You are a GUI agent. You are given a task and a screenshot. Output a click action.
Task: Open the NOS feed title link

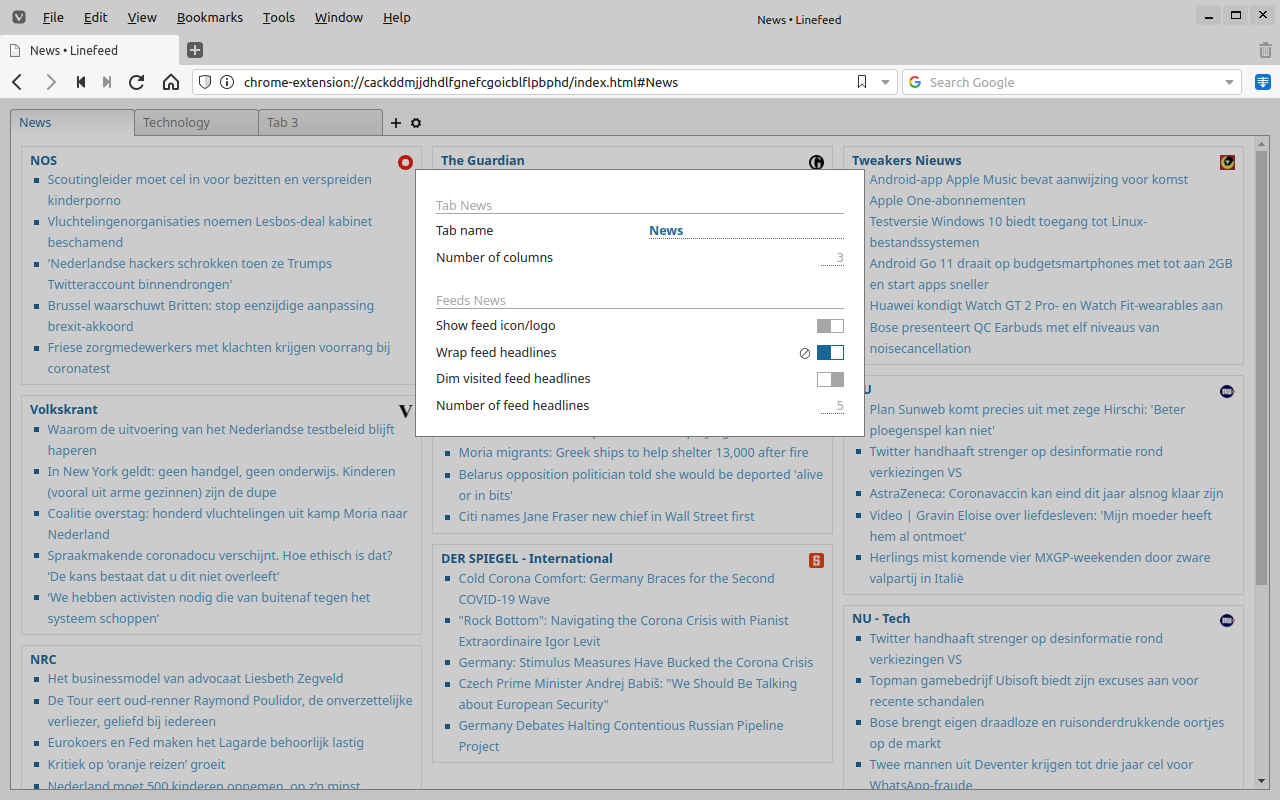[43, 160]
